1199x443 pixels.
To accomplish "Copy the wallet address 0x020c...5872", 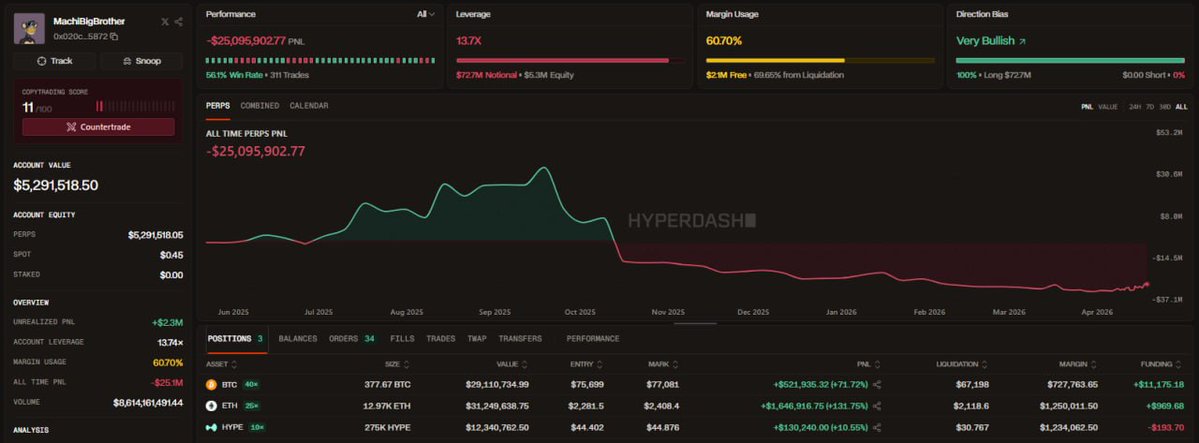I will [x=114, y=36].
